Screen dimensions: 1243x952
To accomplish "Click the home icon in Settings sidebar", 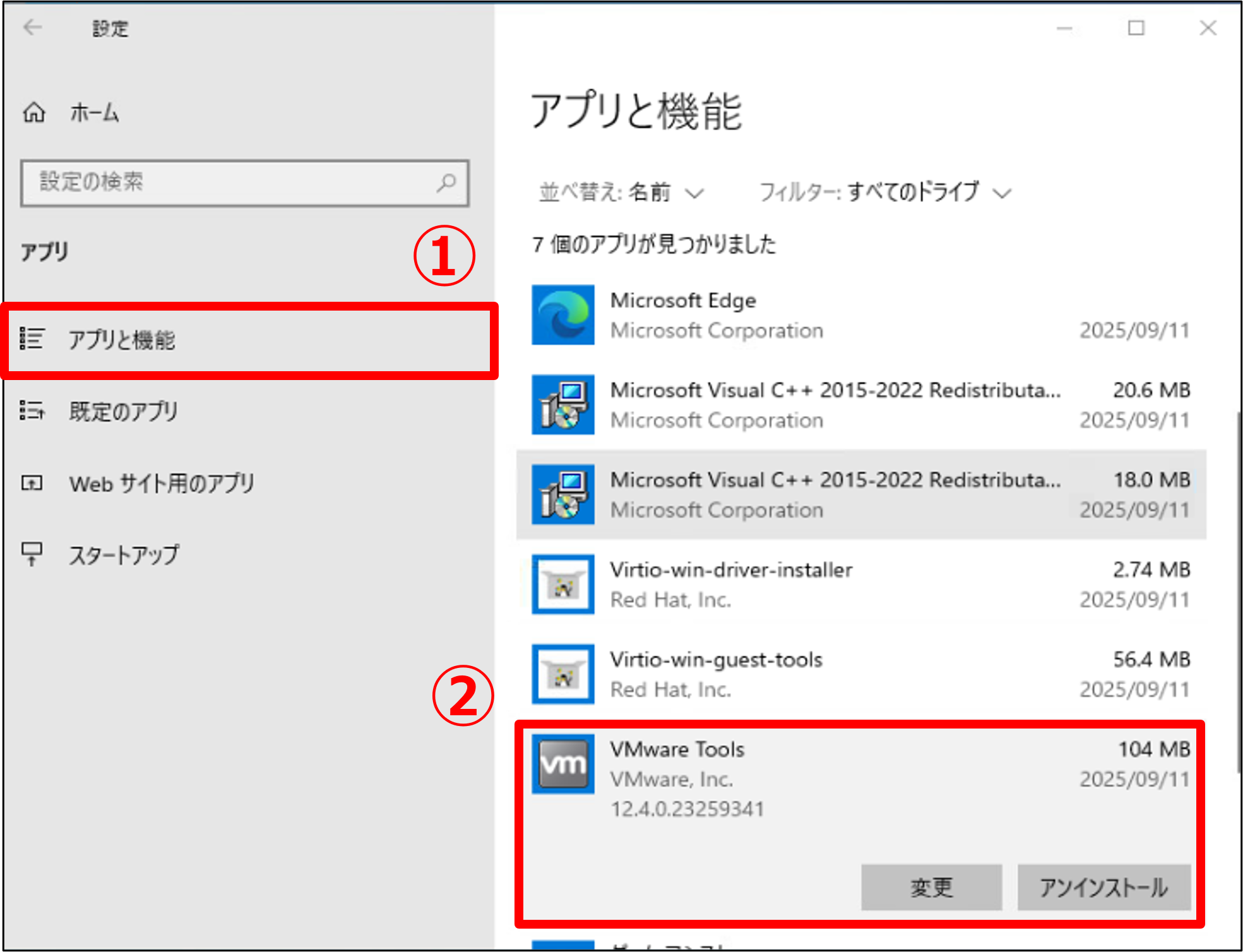I will point(34,113).
